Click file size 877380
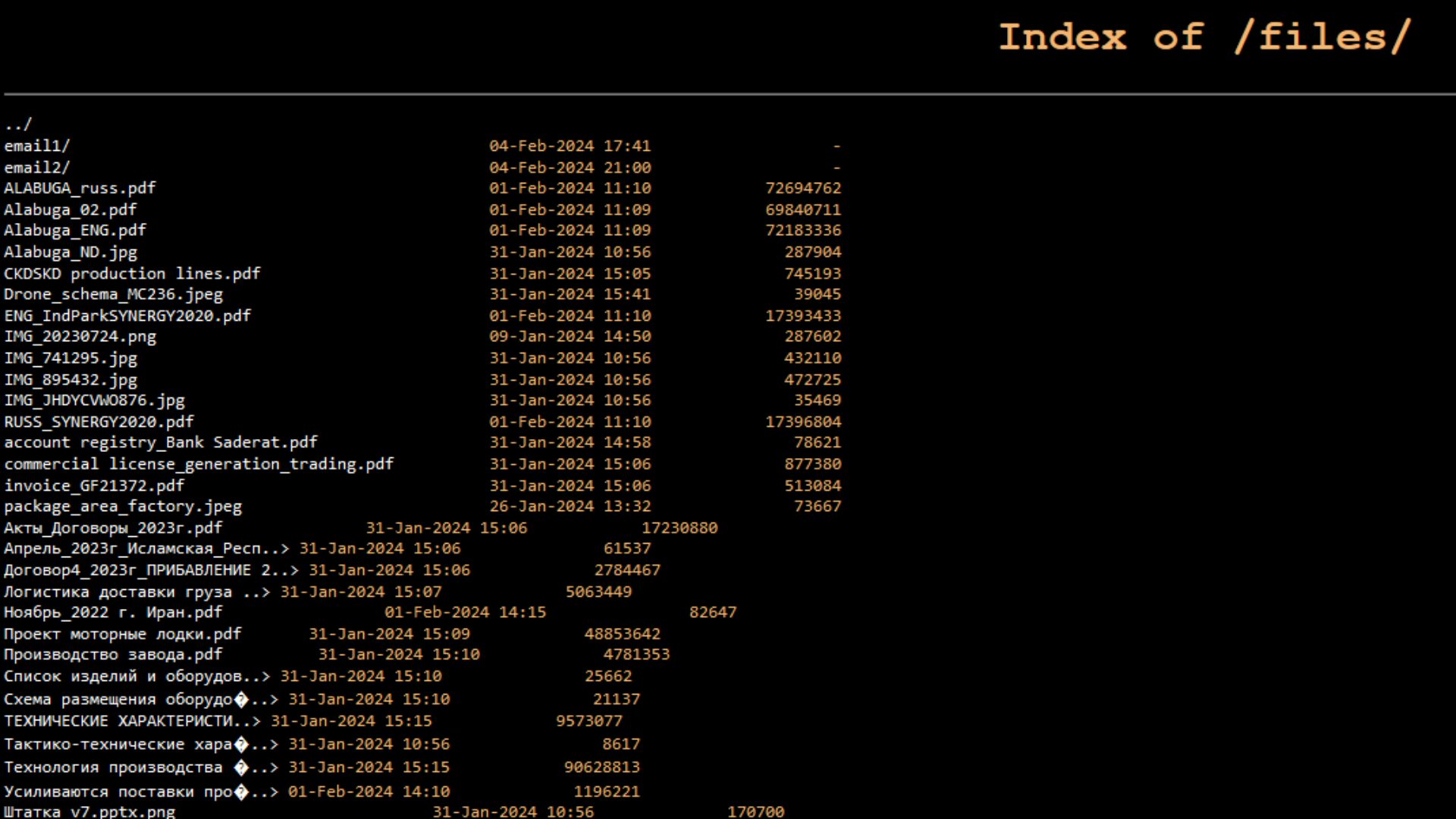The width and height of the screenshot is (1456, 819). 813,464
